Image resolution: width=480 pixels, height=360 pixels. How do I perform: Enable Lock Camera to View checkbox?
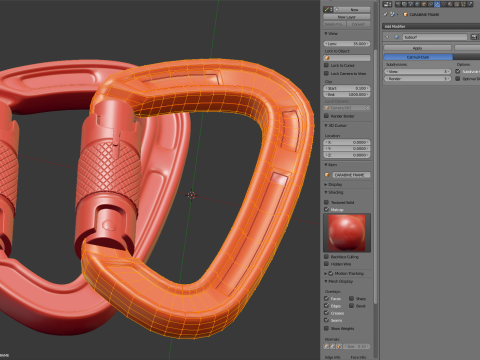(x=326, y=73)
